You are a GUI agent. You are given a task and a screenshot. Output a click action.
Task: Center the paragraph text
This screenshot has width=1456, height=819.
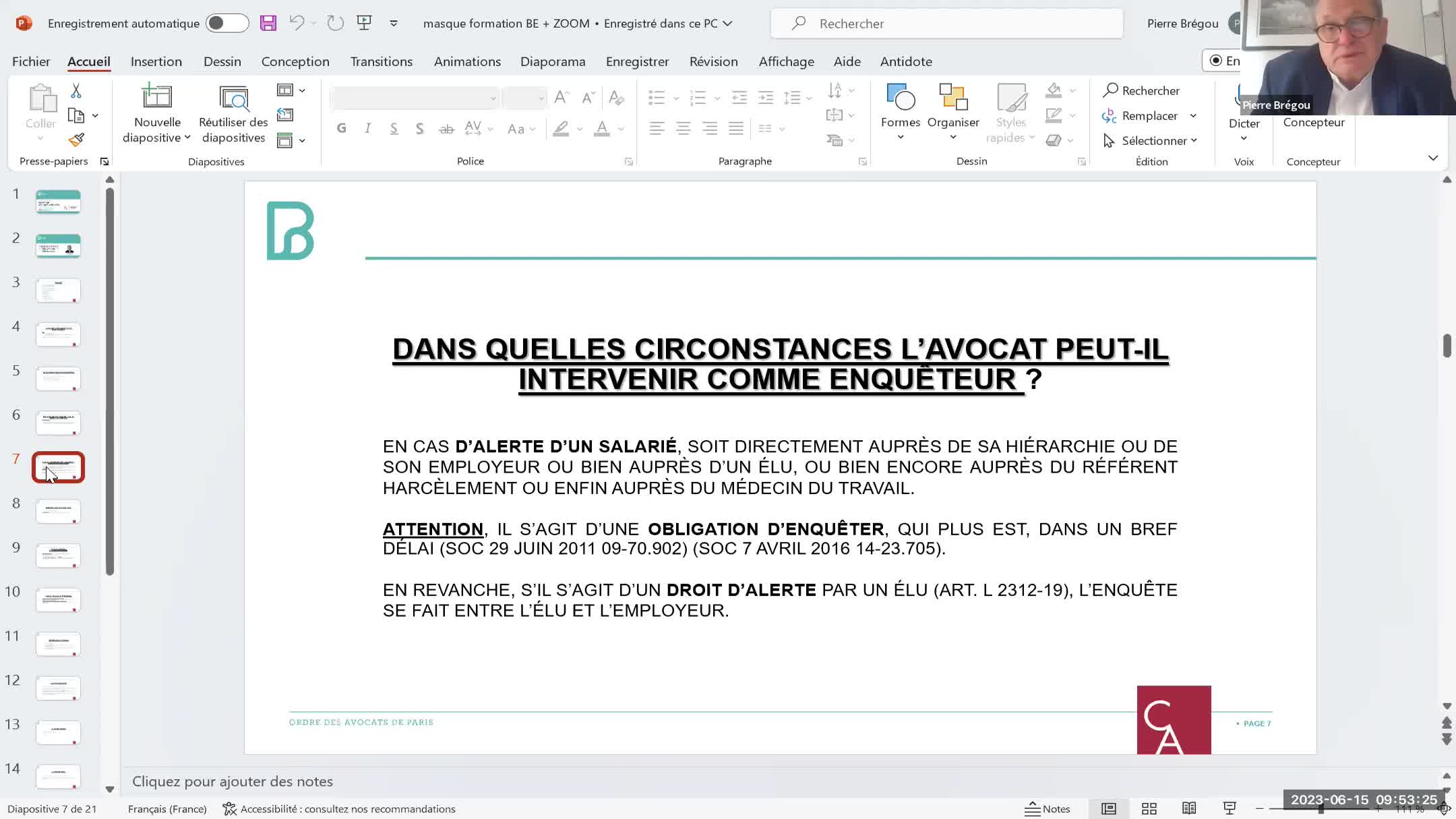pos(683,128)
